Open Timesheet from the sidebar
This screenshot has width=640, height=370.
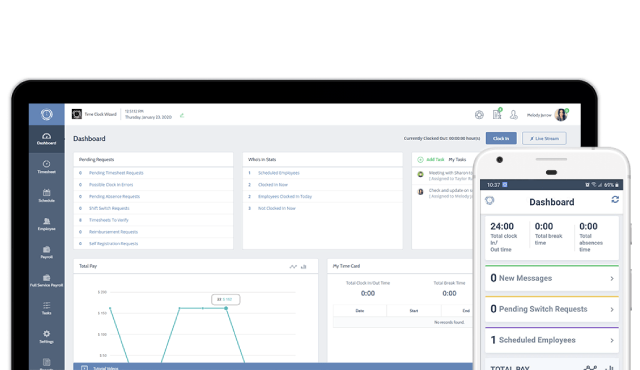tap(47, 167)
